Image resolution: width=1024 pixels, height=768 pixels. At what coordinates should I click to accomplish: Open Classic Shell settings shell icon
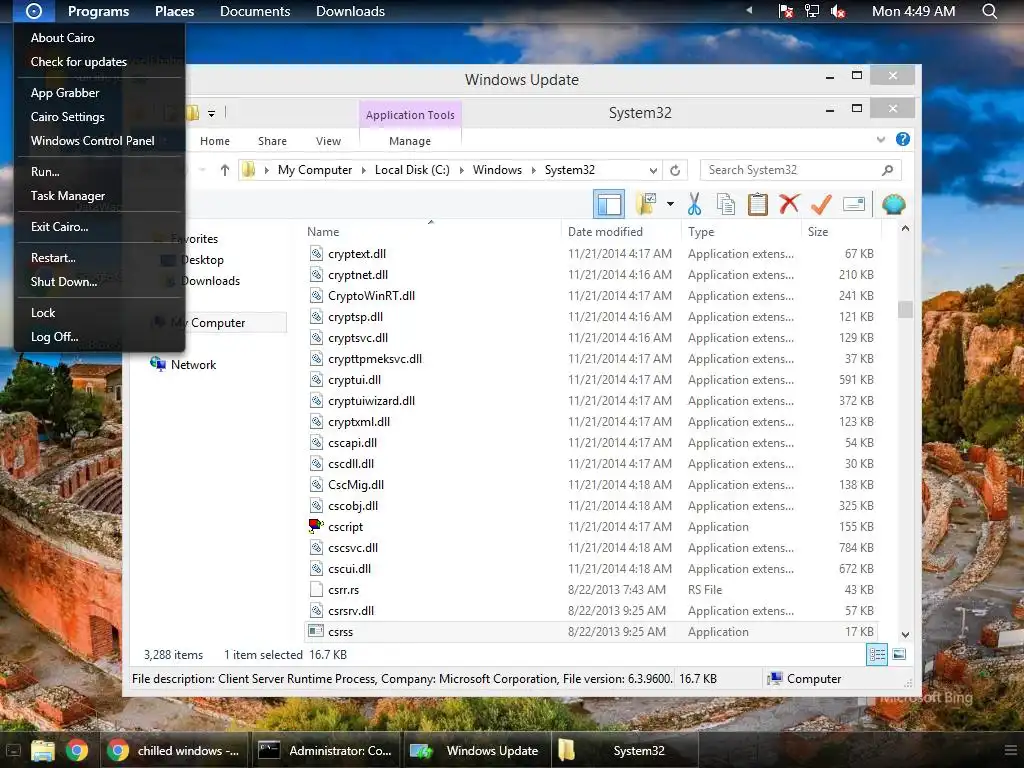(893, 204)
